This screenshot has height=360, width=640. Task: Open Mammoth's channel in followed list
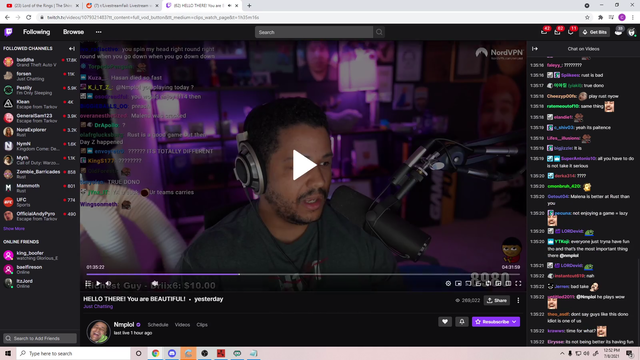pos(40,188)
